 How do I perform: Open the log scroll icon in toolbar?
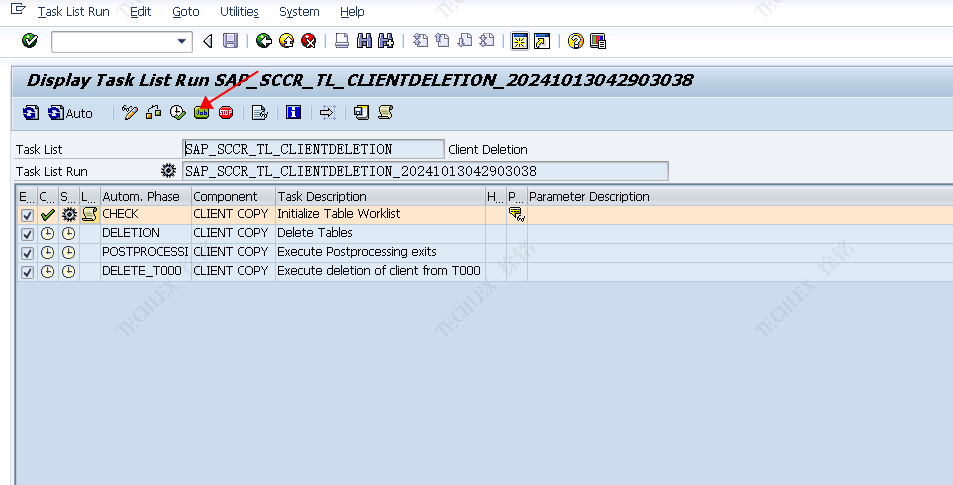click(385, 113)
